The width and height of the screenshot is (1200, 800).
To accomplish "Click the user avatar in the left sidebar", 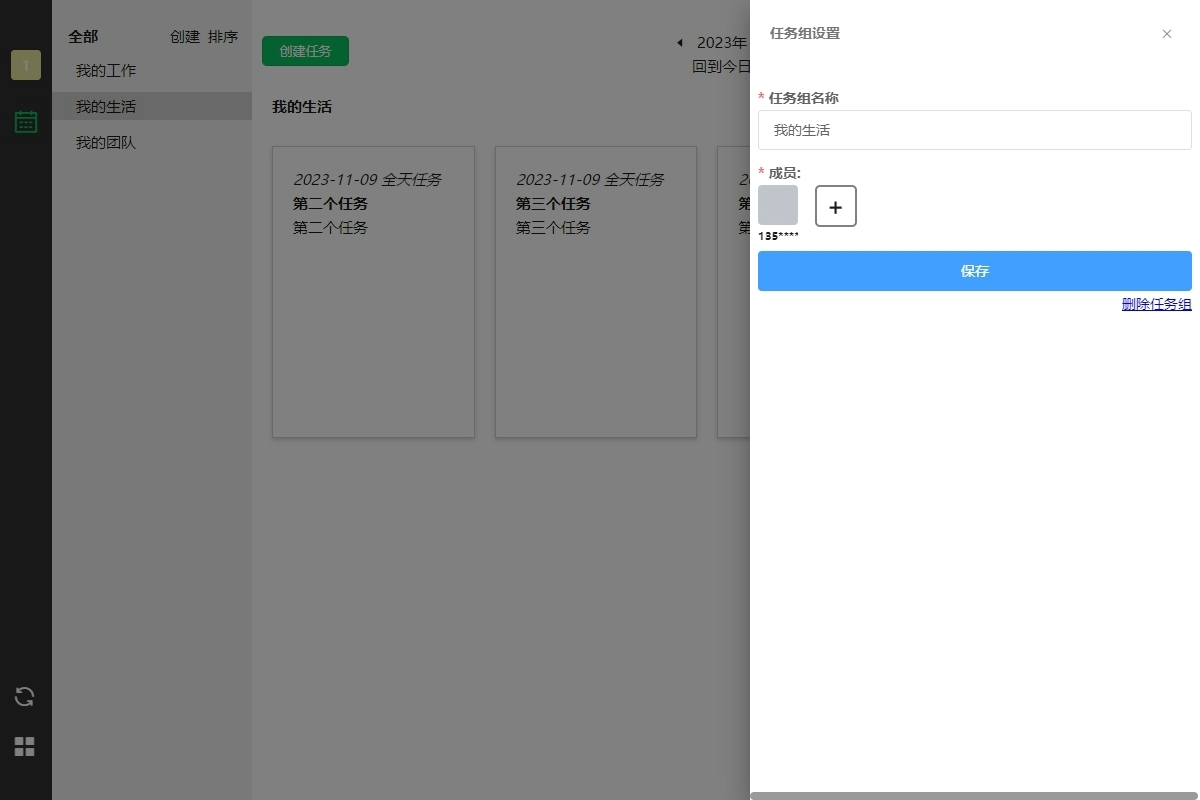I will (26, 65).
